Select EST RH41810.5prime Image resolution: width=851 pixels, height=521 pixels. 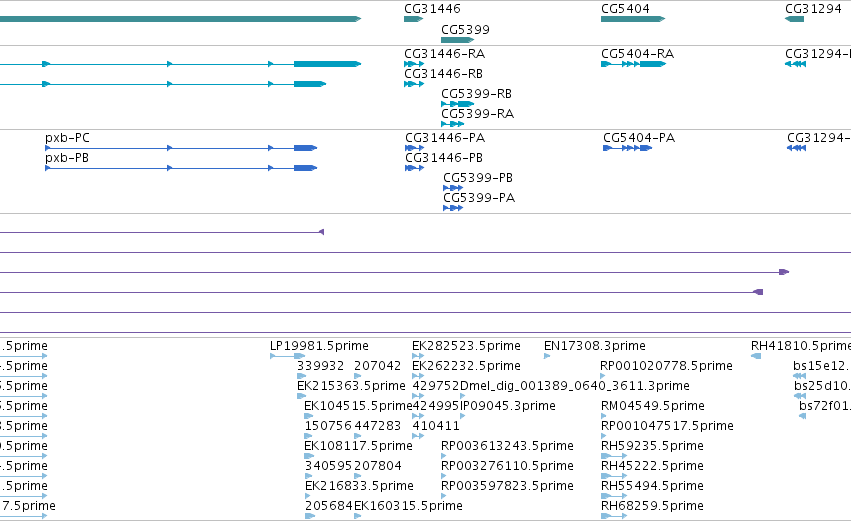pyautogui.click(x=801, y=346)
